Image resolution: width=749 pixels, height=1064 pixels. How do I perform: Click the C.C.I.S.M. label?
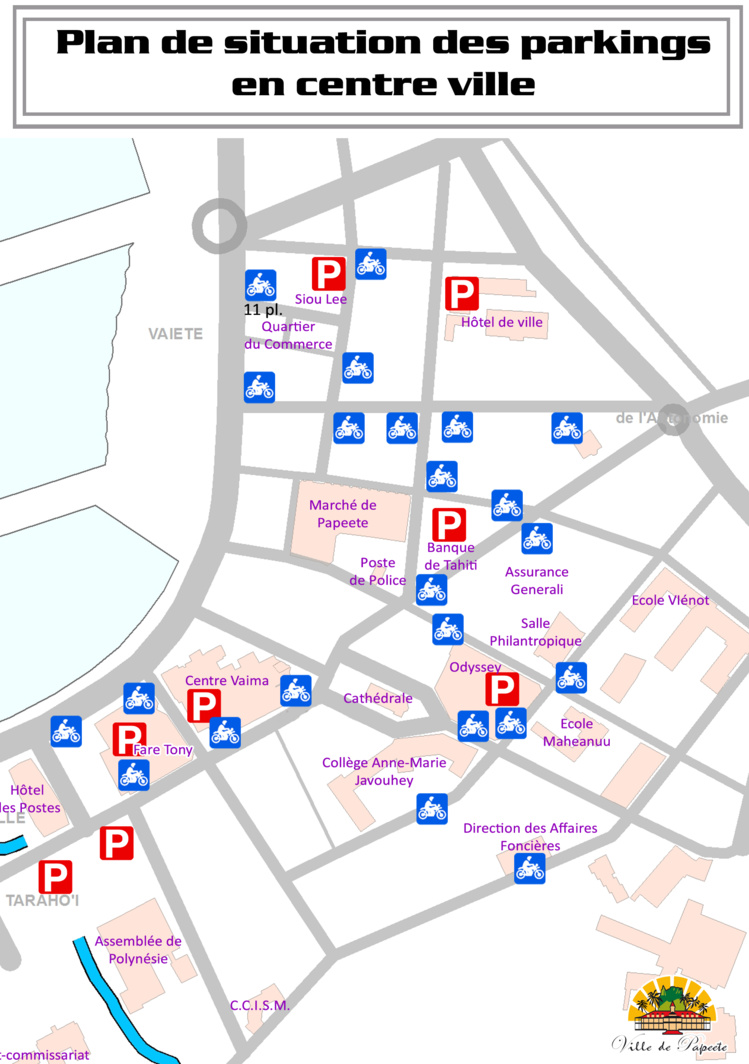[x=259, y=1005]
